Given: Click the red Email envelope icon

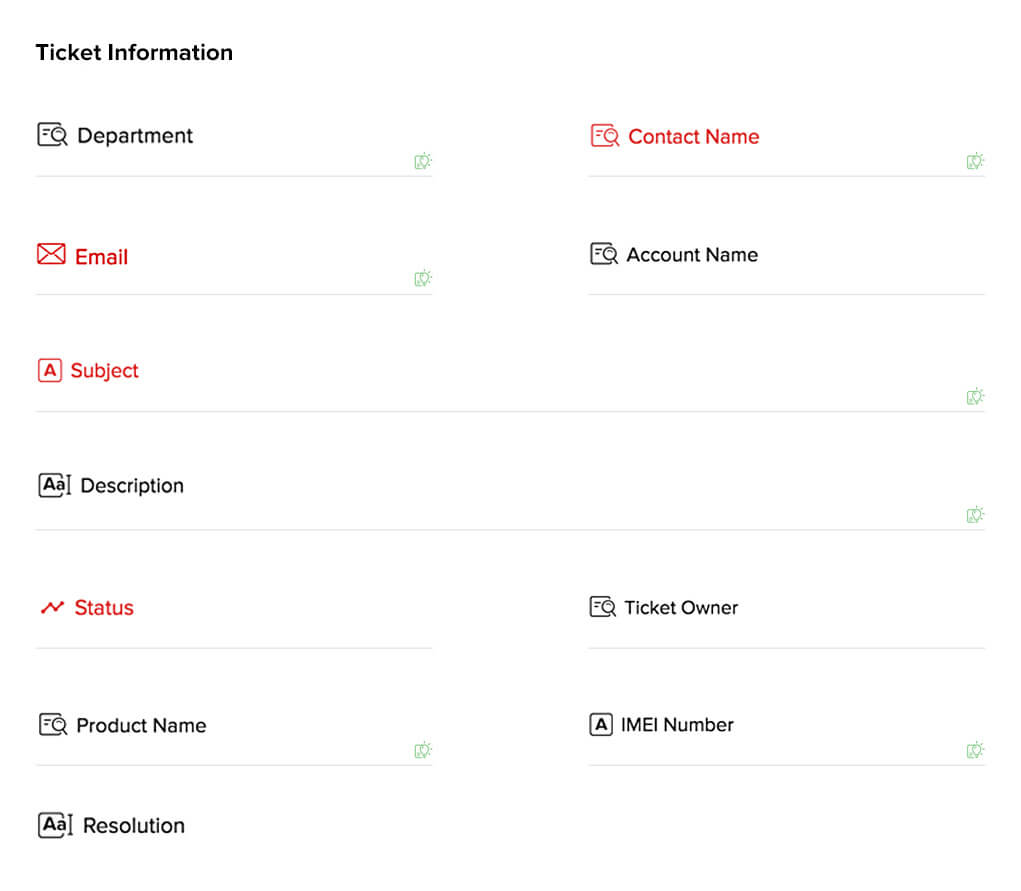Looking at the screenshot, I should pyautogui.click(x=51, y=255).
